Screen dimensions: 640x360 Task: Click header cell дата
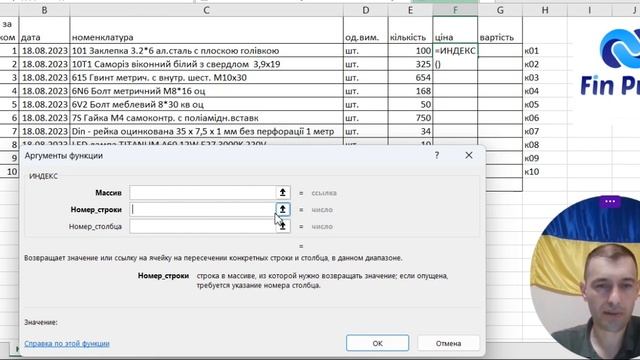pyautogui.click(x=44, y=30)
